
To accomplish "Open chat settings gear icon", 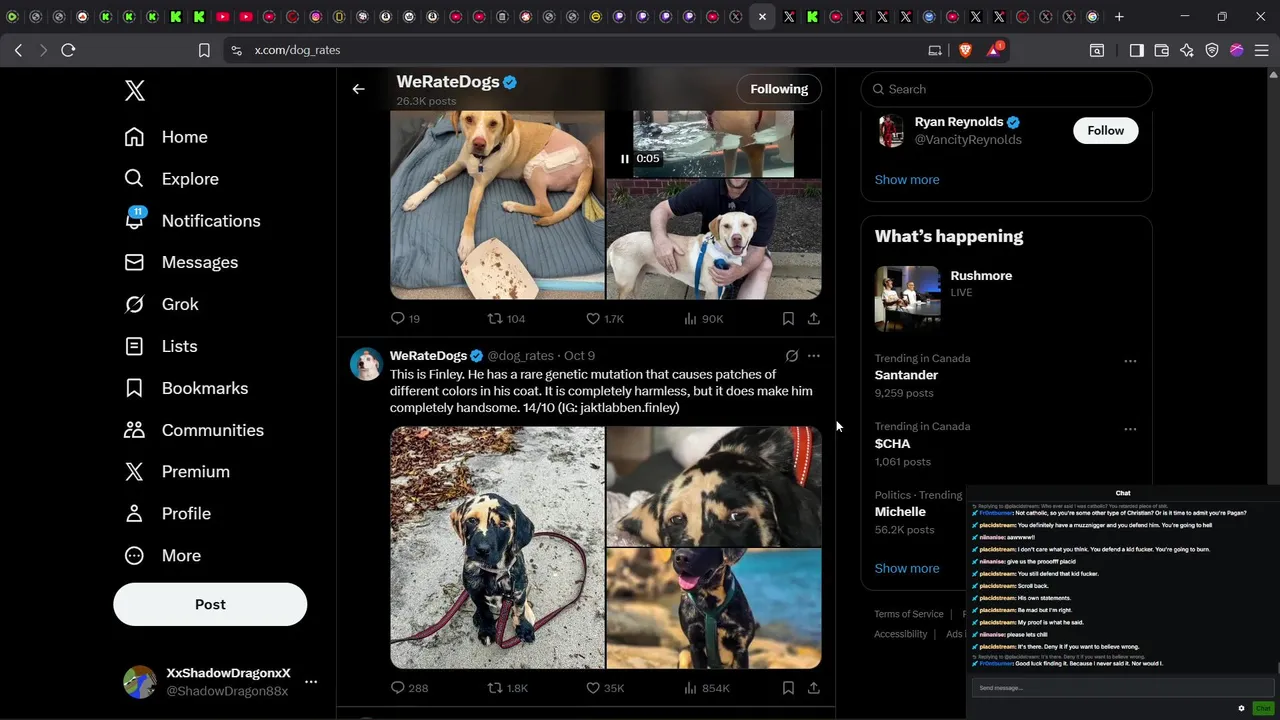I will (1242, 708).
